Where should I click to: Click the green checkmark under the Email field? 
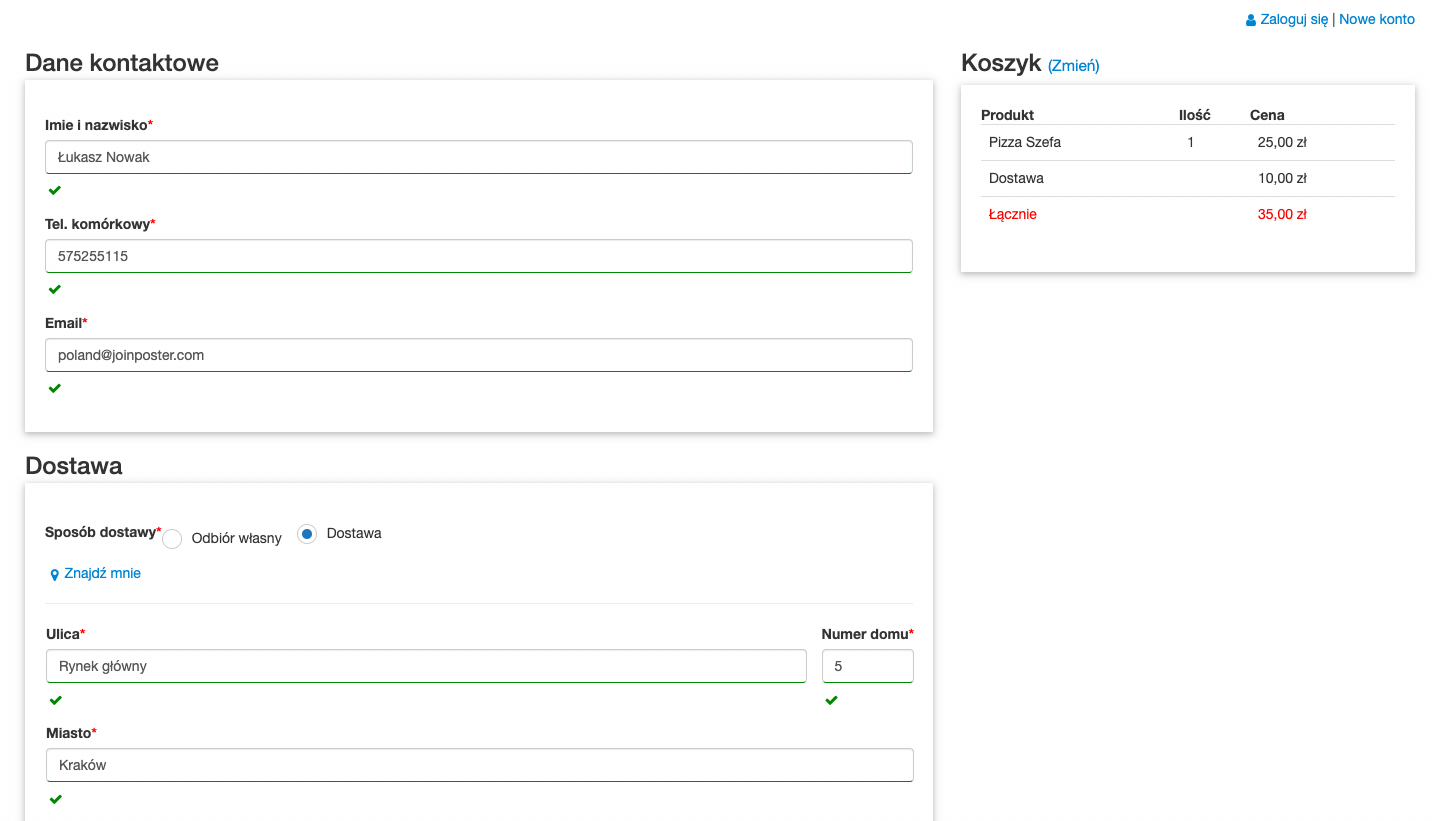click(55, 388)
